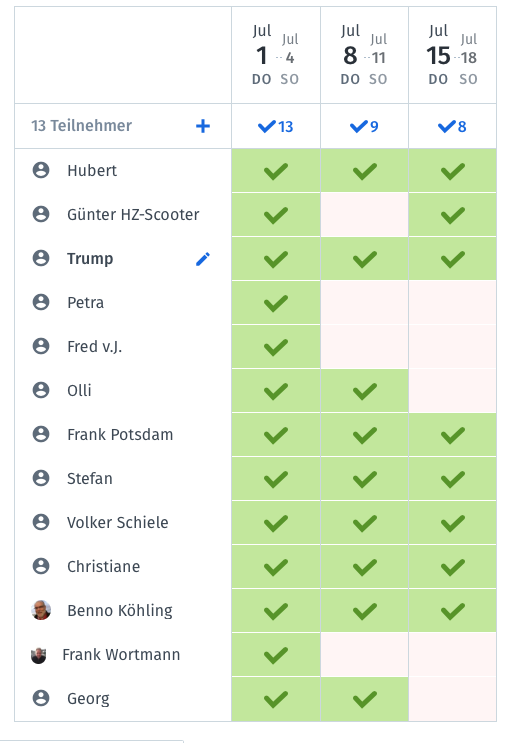This screenshot has width=518, height=743.
Task: Toggle Trump's checkmark for Jul 8
Action: click(364, 259)
